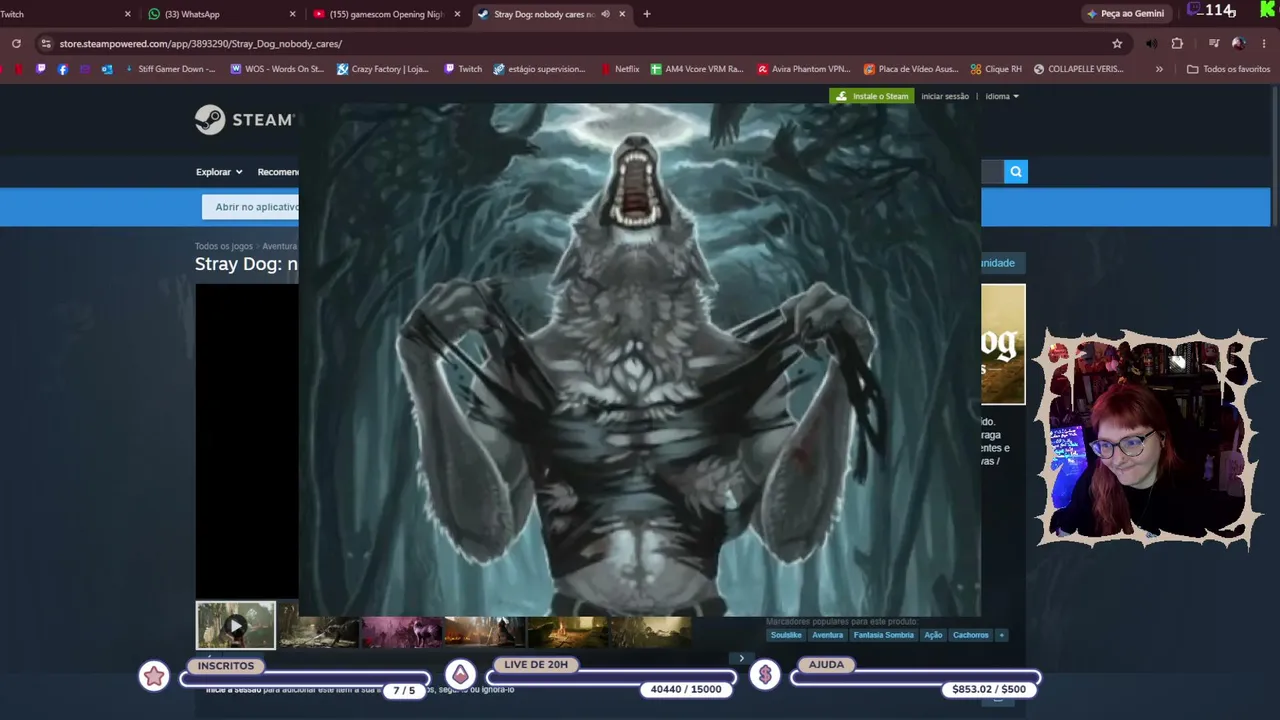Open the Aventura tag under popular markers
1280x720 pixels.
click(827, 635)
